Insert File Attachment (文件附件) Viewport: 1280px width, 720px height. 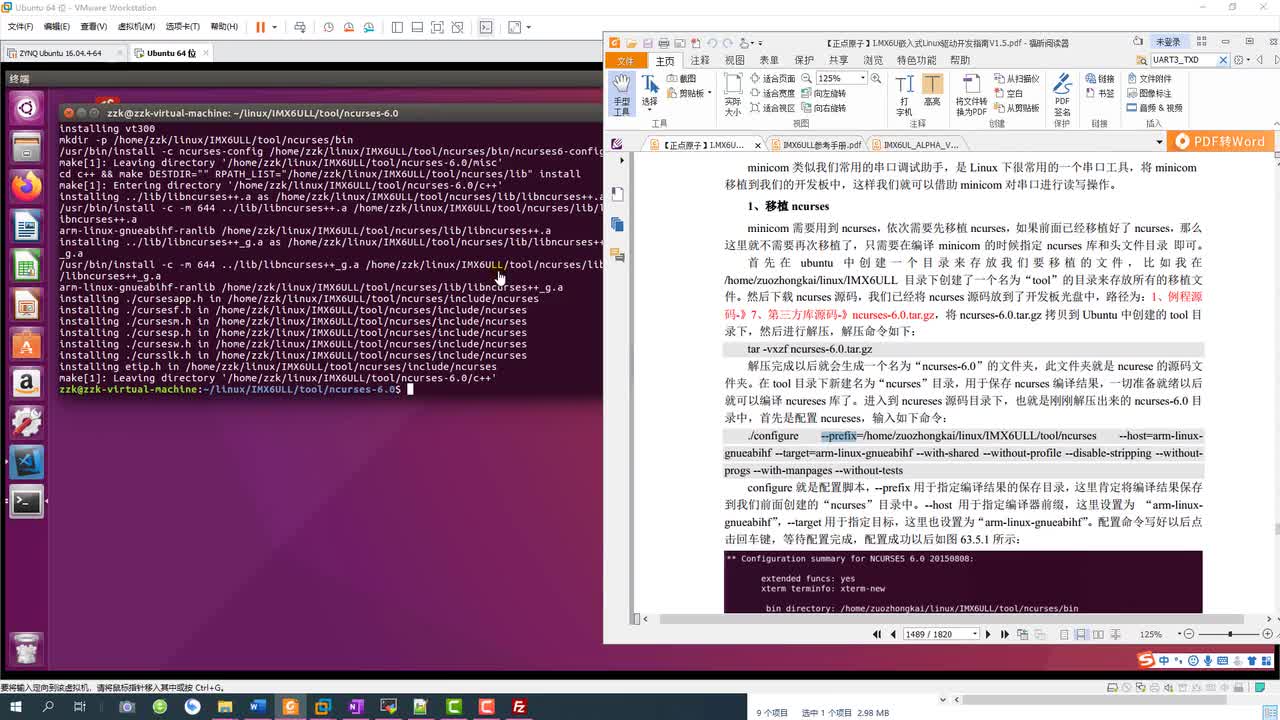click(x=1149, y=78)
